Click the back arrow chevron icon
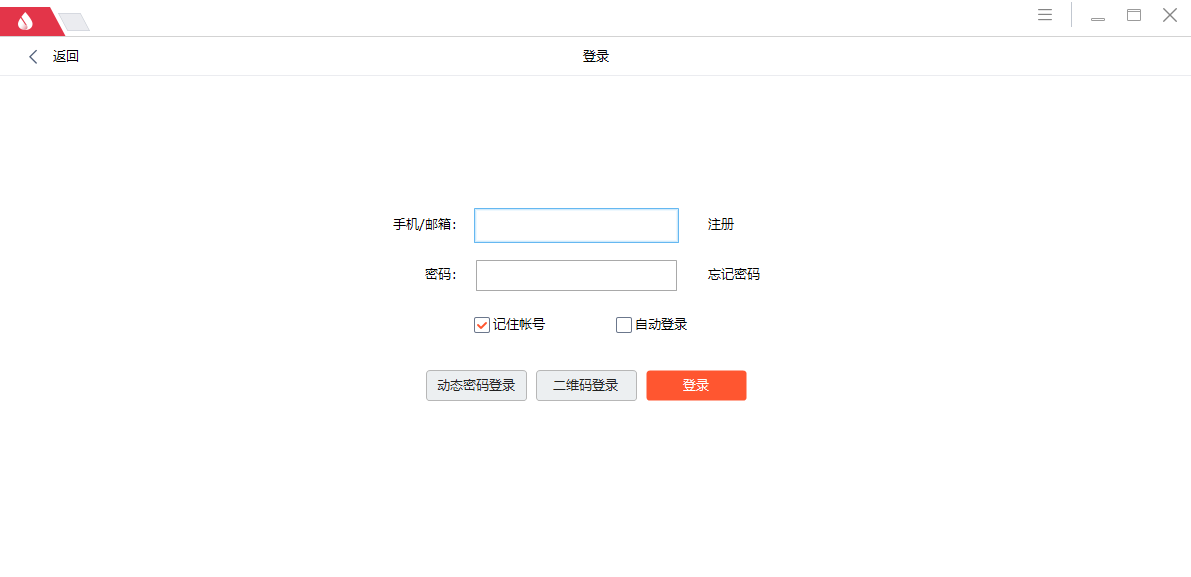 click(x=33, y=56)
